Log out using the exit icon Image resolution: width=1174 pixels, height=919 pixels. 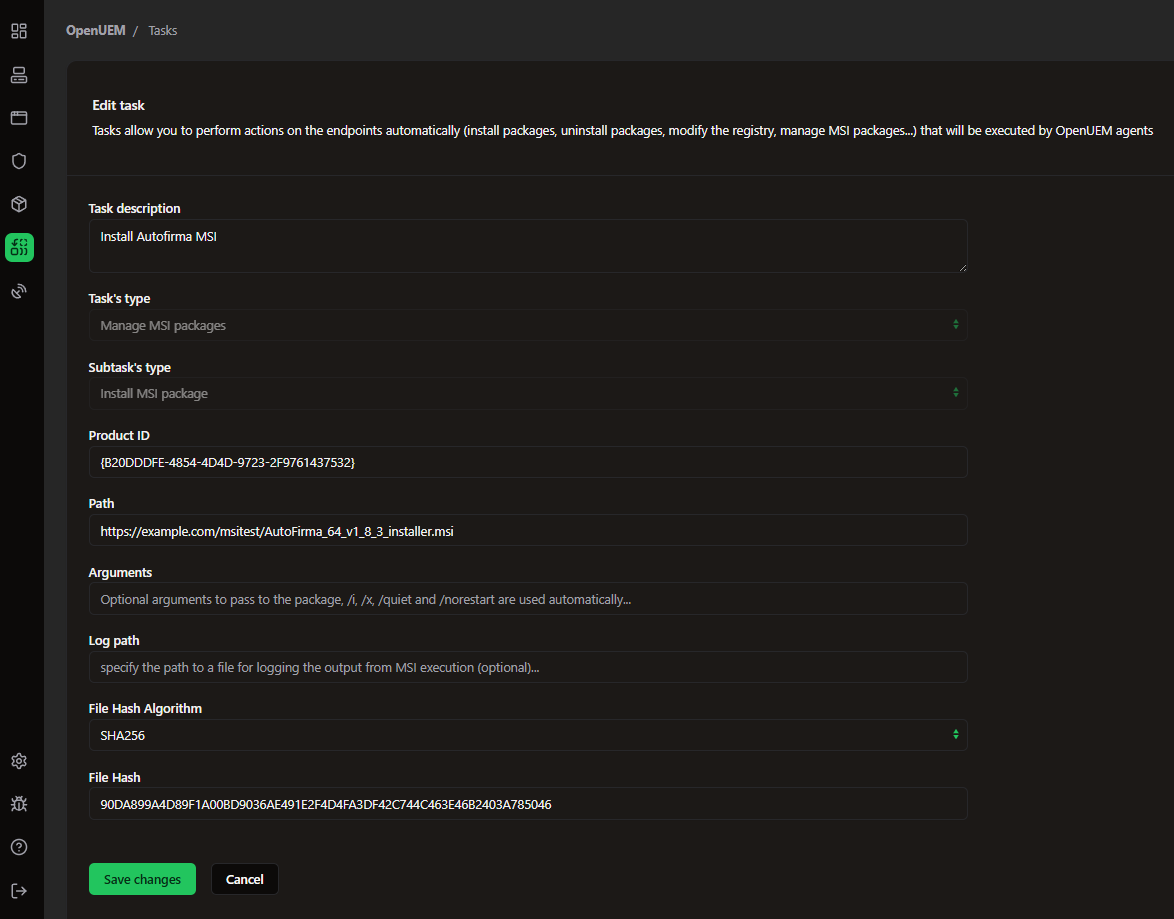point(19,891)
